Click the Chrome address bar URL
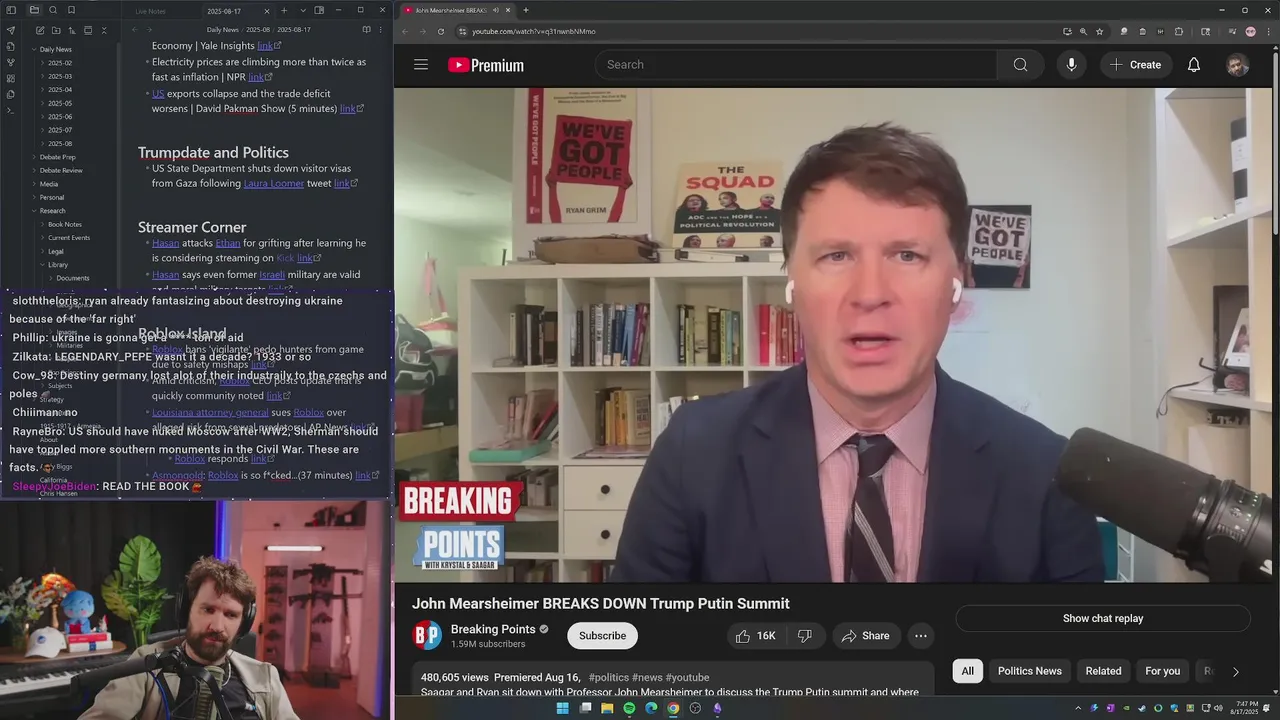 [534, 31]
